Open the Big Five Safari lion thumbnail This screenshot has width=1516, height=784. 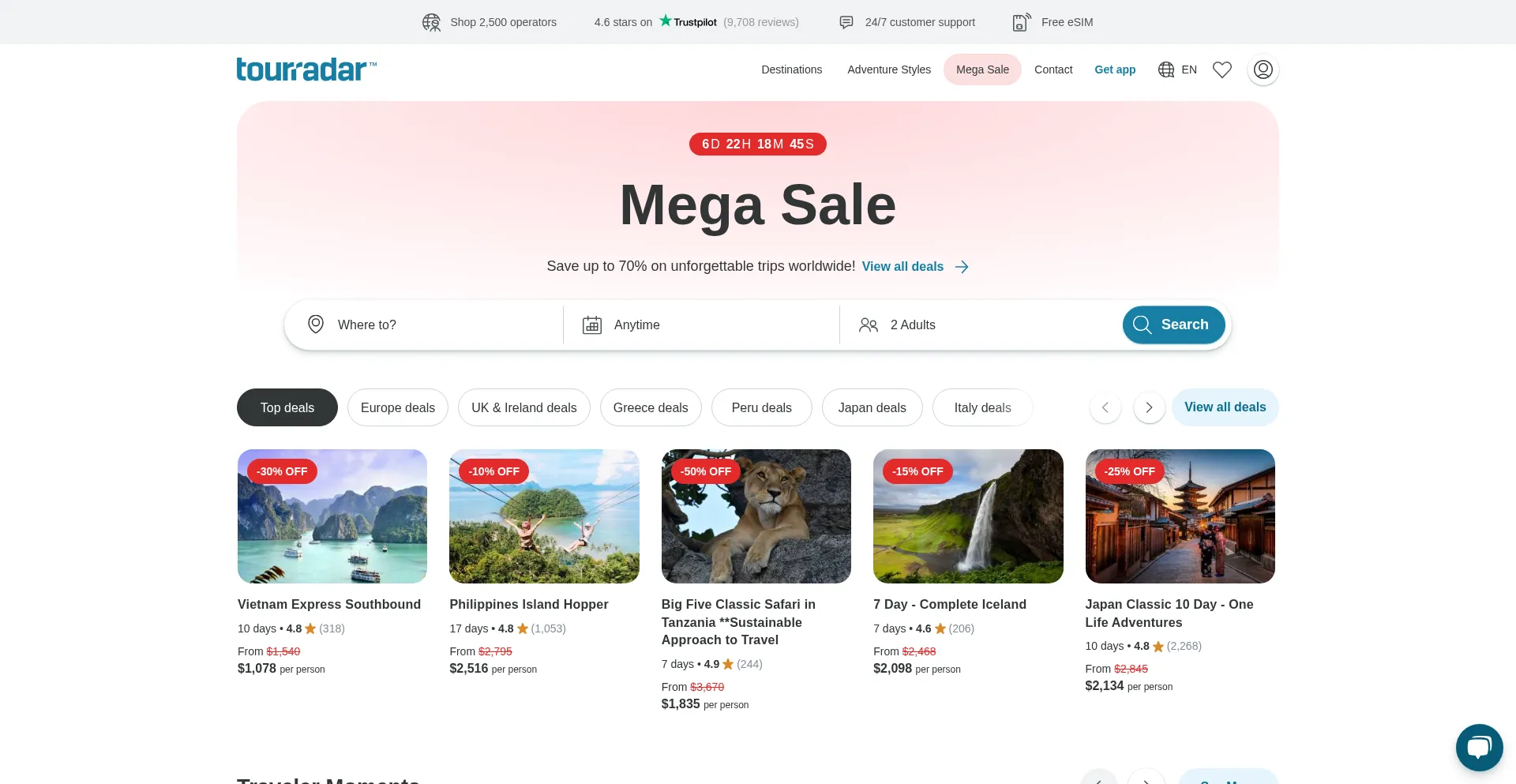coord(756,516)
